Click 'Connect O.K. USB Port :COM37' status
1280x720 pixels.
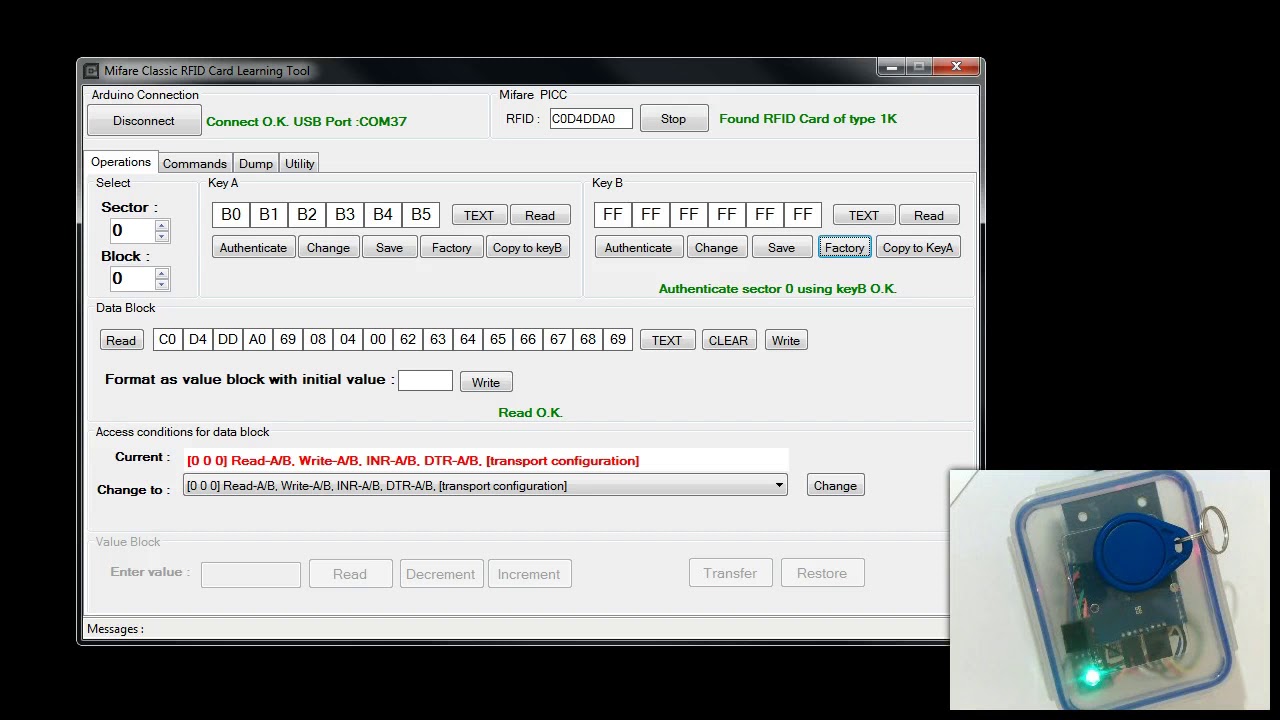[x=306, y=122]
